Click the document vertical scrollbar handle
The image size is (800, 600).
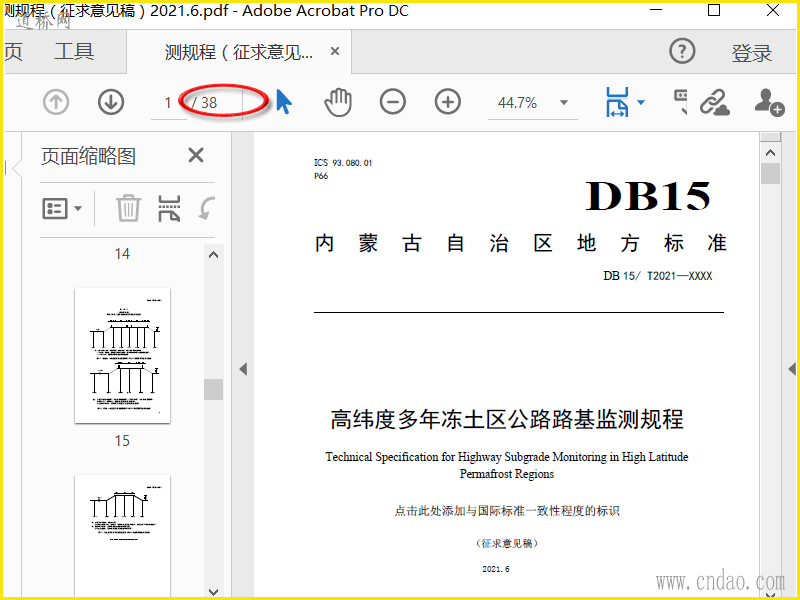coord(770,173)
